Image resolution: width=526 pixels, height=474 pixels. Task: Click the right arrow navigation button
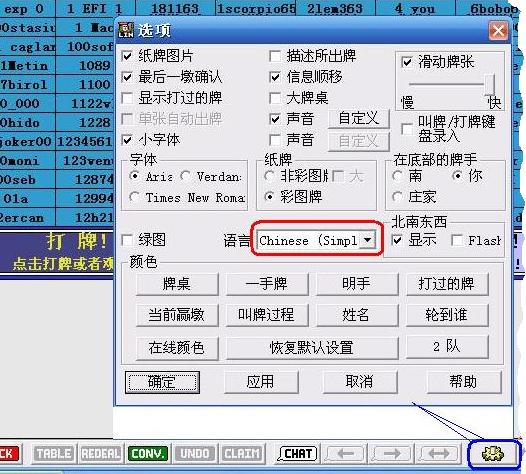click(x=391, y=454)
